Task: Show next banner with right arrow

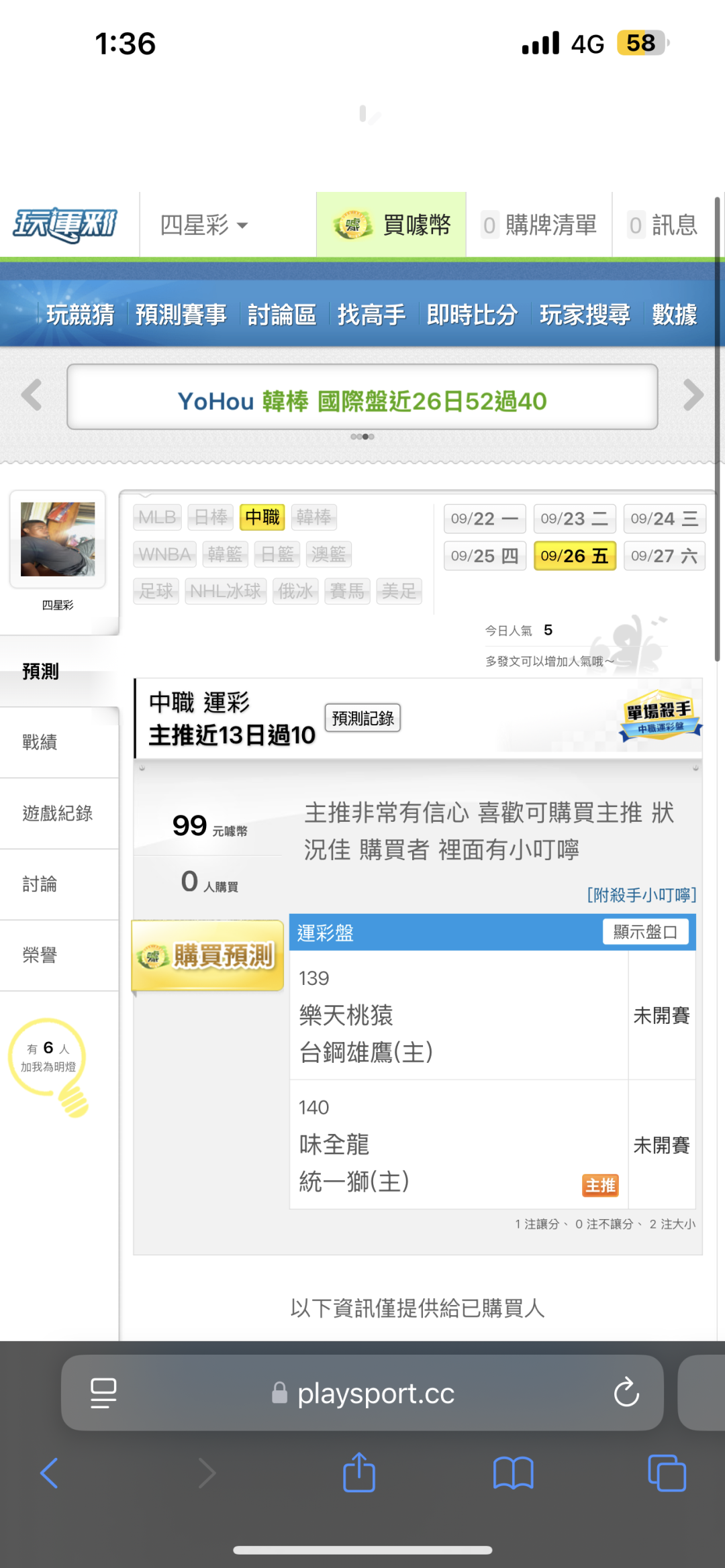Action: coord(693,395)
